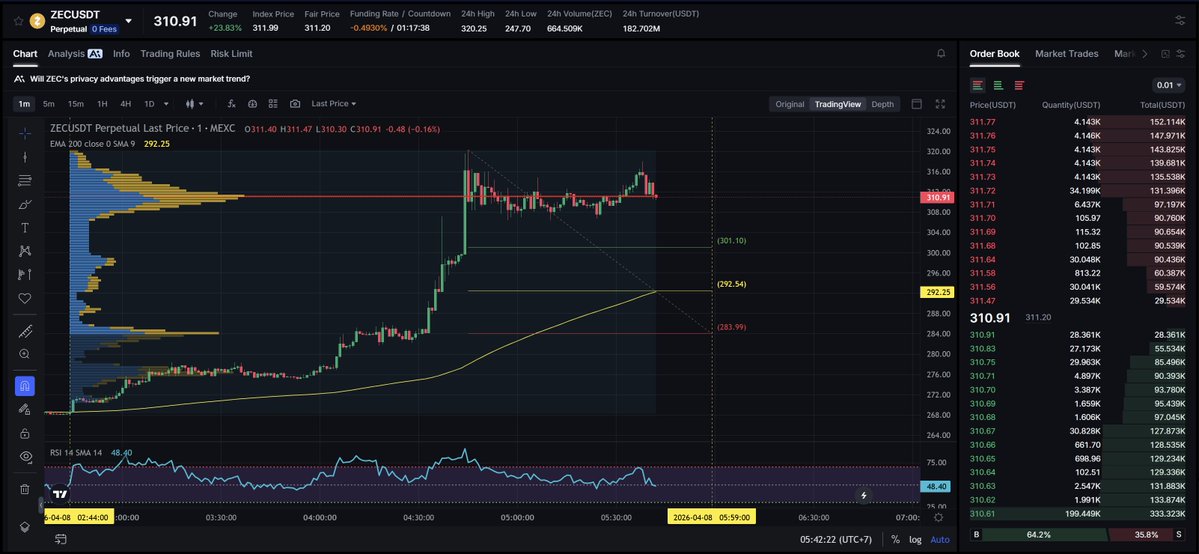Viewport: 1199px width, 554px height.
Task: Switch to the Analysis AI tab
Action: [x=75, y=54]
